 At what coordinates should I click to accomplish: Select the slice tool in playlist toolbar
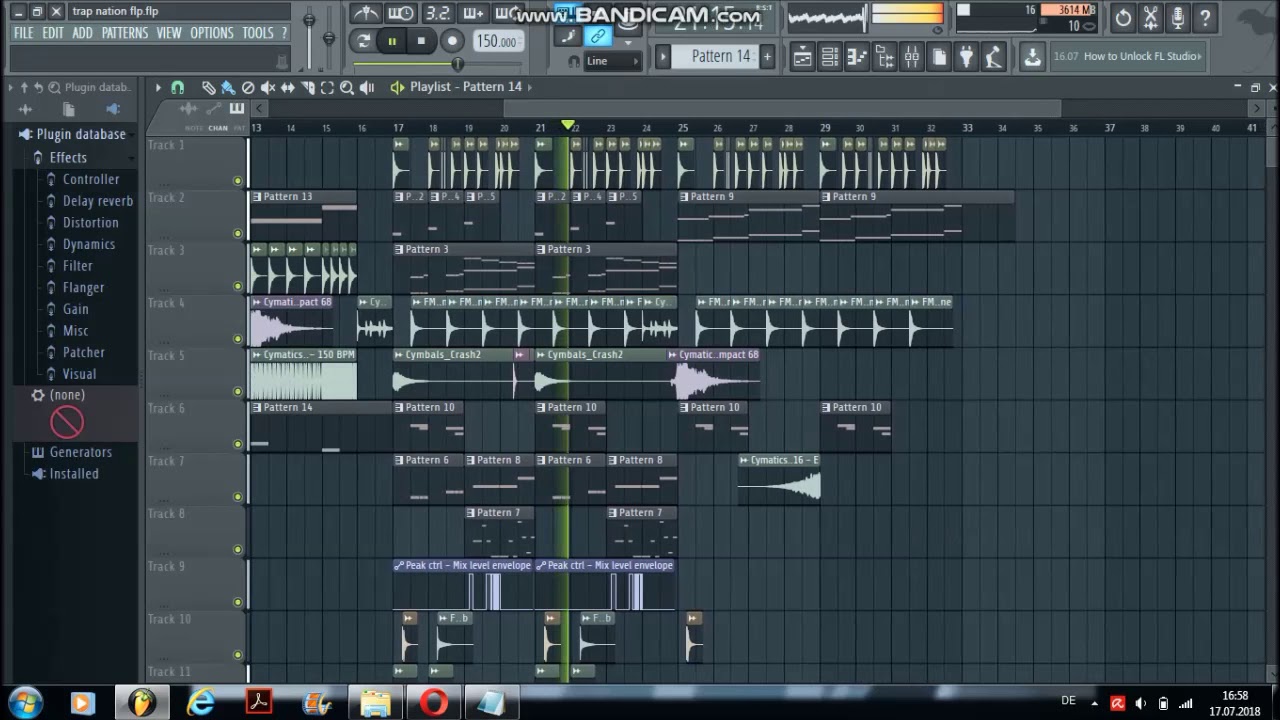point(308,87)
